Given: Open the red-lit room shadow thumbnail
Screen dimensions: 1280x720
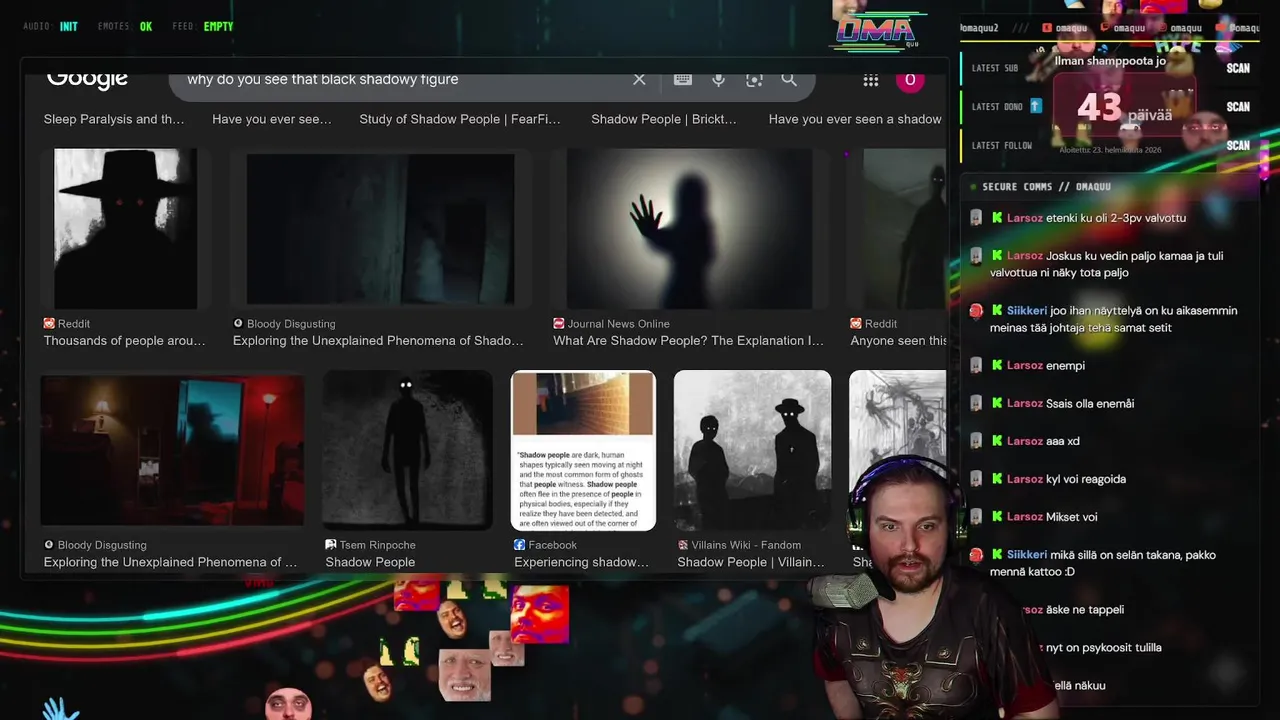Looking at the screenshot, I should tap(172, 450).
